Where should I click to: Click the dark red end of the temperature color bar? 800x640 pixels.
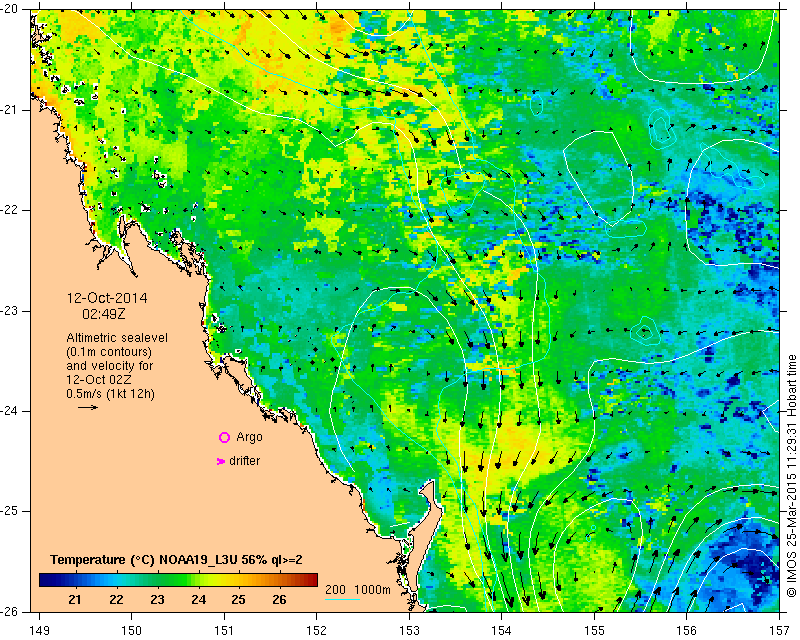coord(313,579)
